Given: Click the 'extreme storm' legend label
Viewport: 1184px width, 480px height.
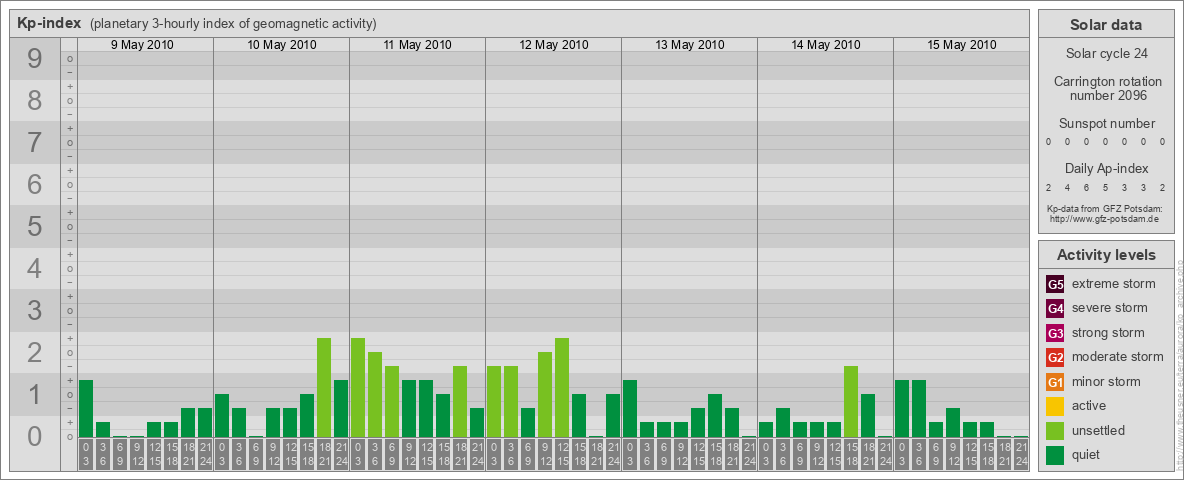Looking at the screenshot, I should click(1114, 284).
